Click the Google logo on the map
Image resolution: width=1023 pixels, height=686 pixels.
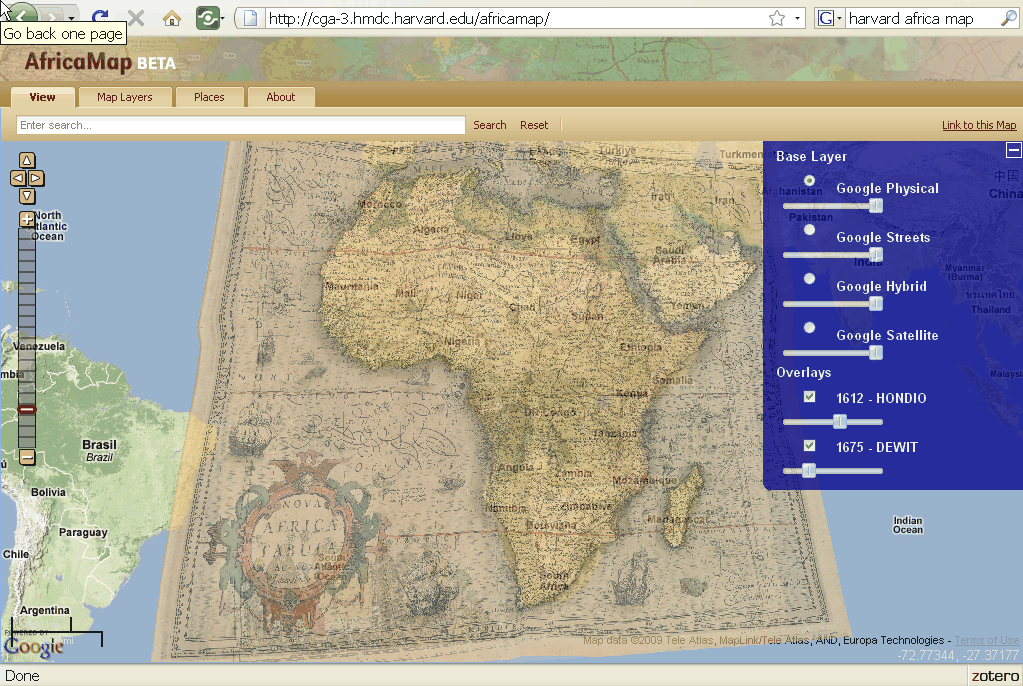(x=34, y=646)
